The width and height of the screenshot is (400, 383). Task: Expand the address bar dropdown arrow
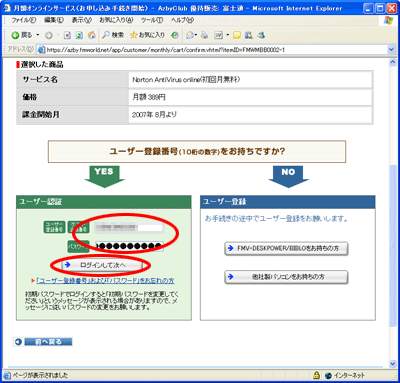(x=391, y=50)
